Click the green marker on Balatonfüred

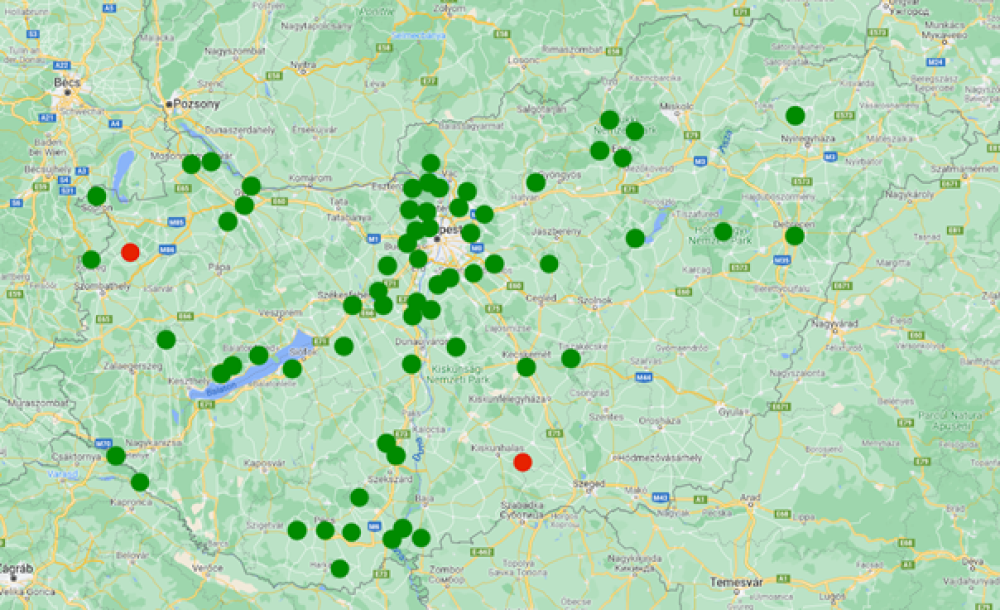coord(259,355)
